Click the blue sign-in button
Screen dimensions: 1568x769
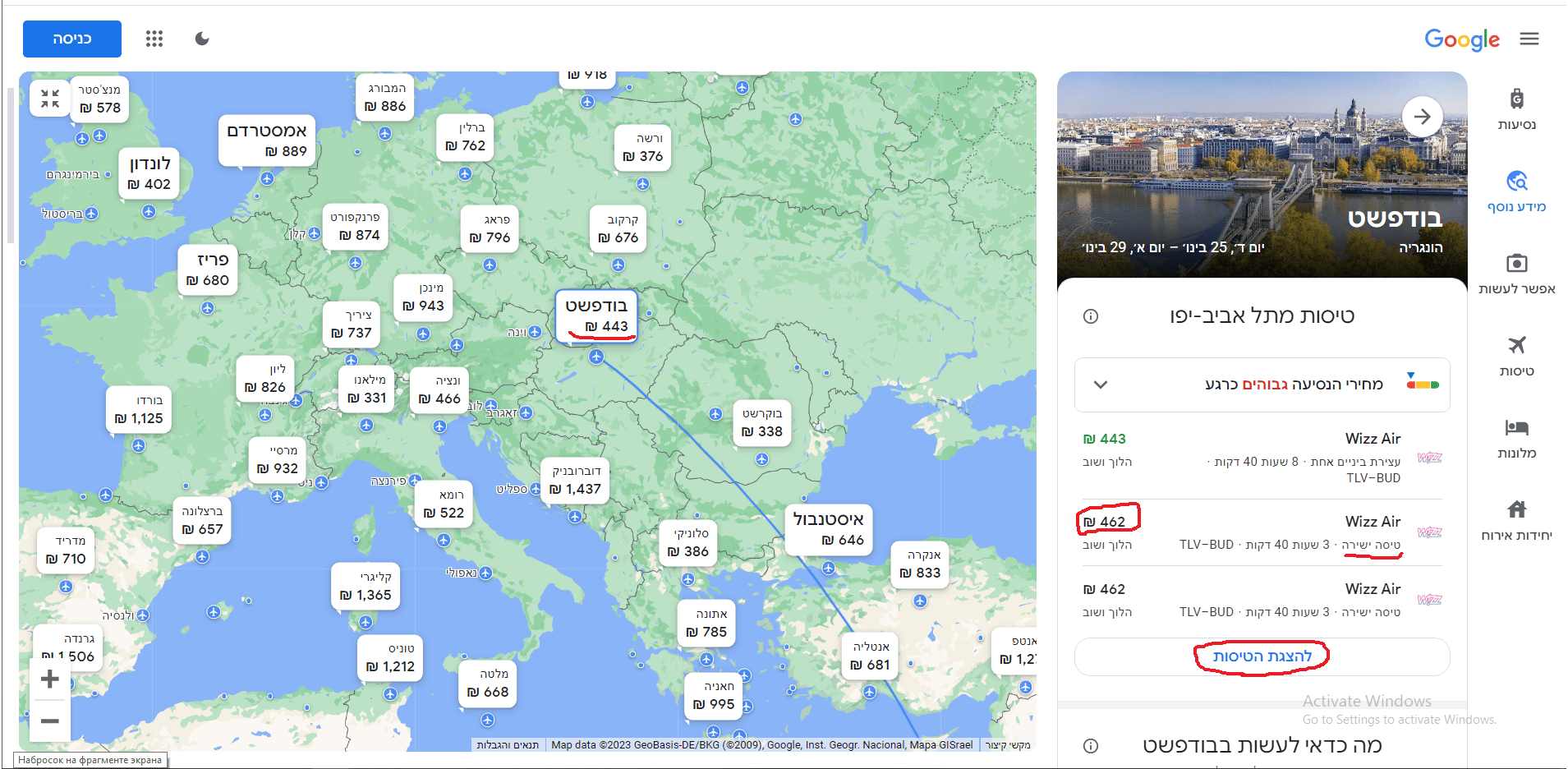click(72, 39)
